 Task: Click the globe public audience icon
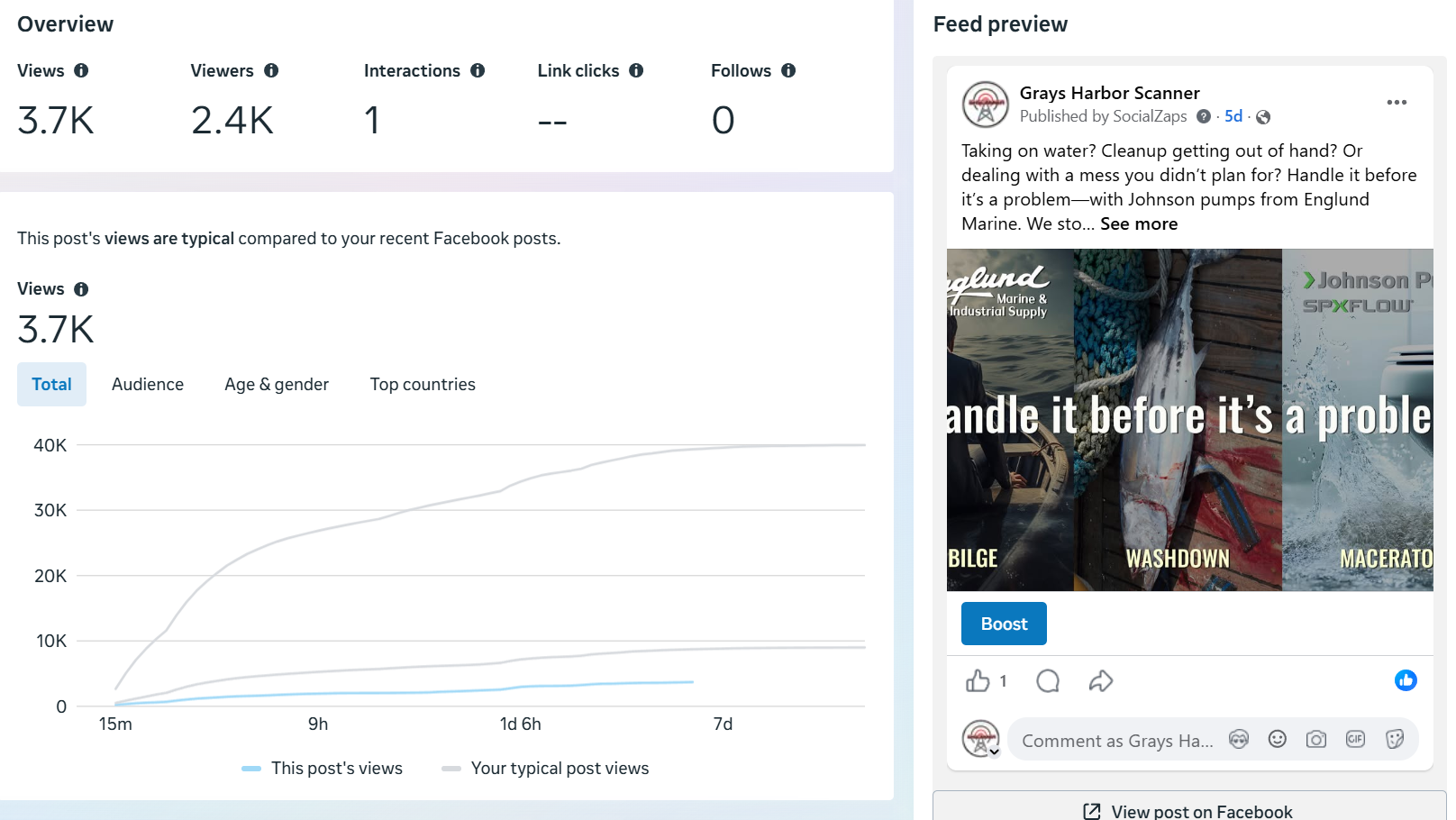pyautogui.click(x=1263, y=117)
